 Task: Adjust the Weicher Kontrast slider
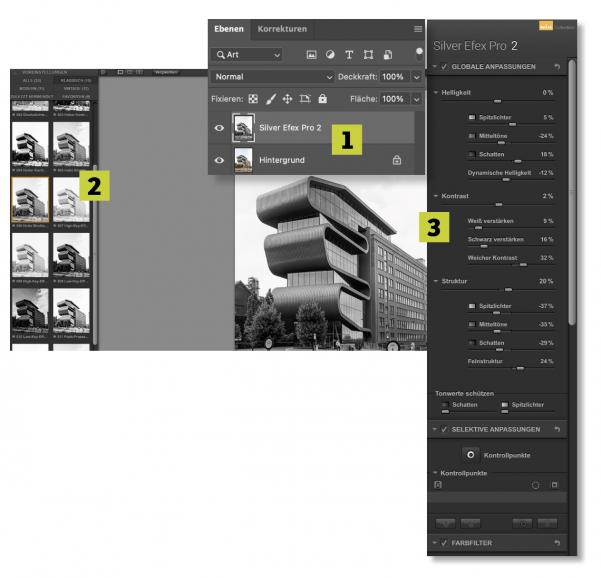point(511,265)
